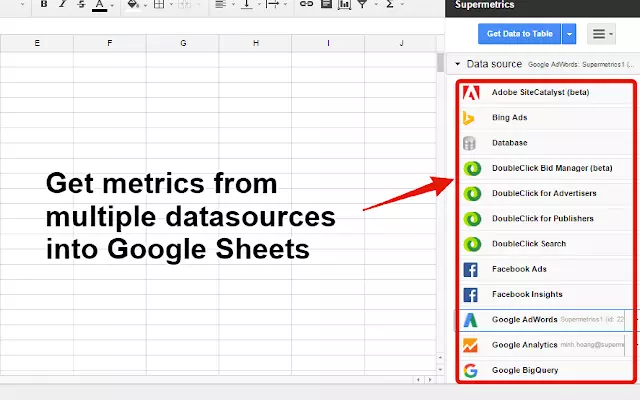Choose DoubleClick Search data source

point(546,244)
